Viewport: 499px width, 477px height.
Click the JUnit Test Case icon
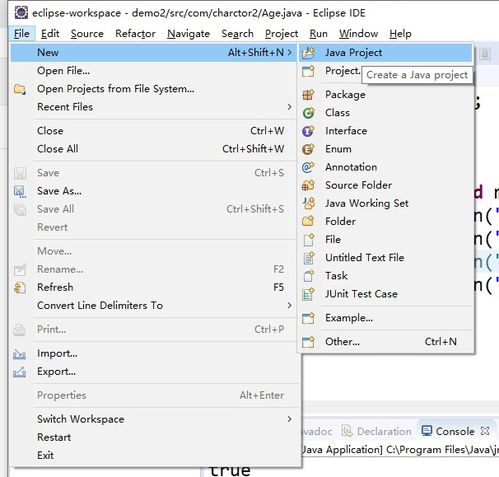point(308,294)
